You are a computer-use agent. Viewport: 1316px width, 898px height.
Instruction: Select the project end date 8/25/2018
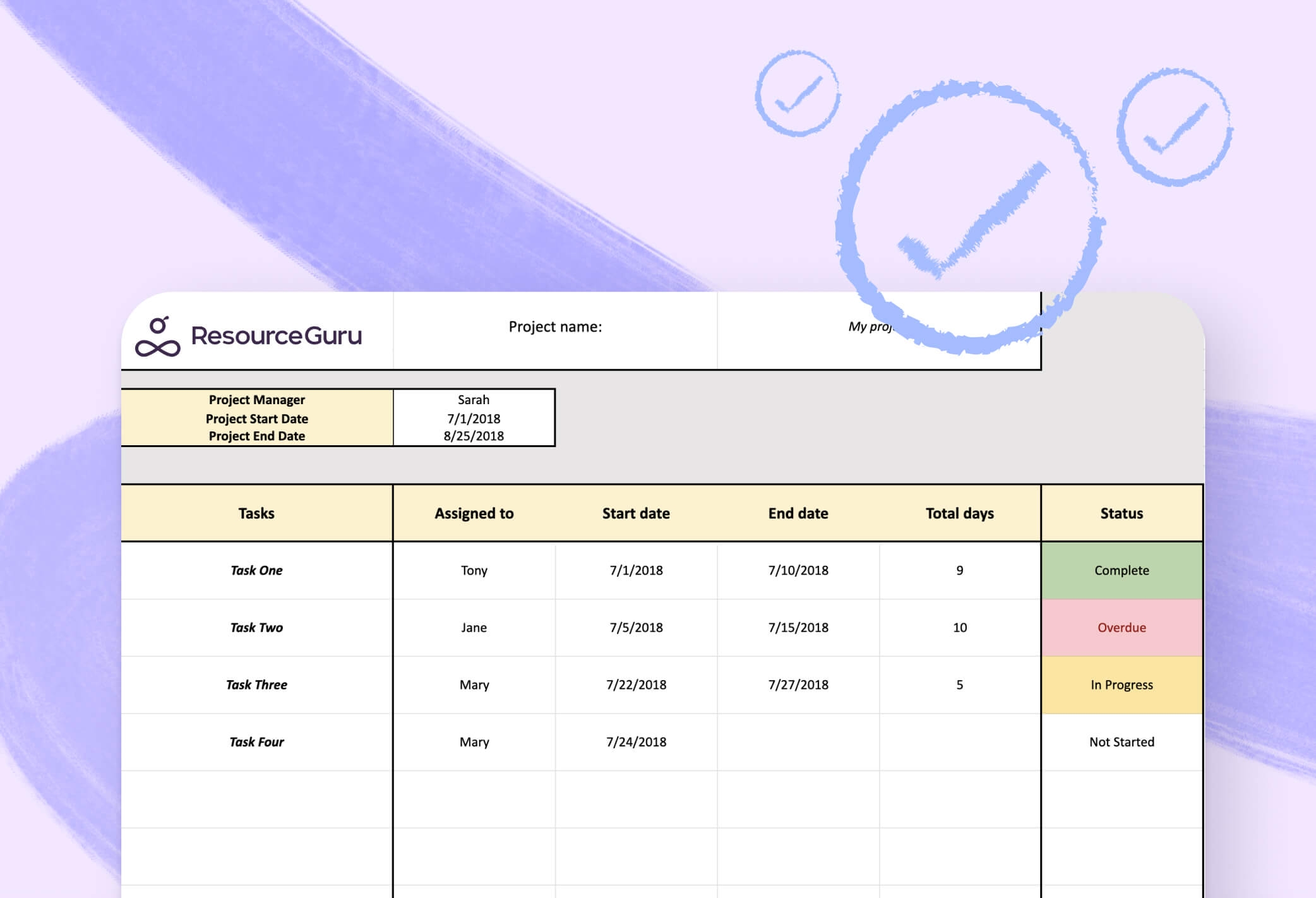click(474, 436)
